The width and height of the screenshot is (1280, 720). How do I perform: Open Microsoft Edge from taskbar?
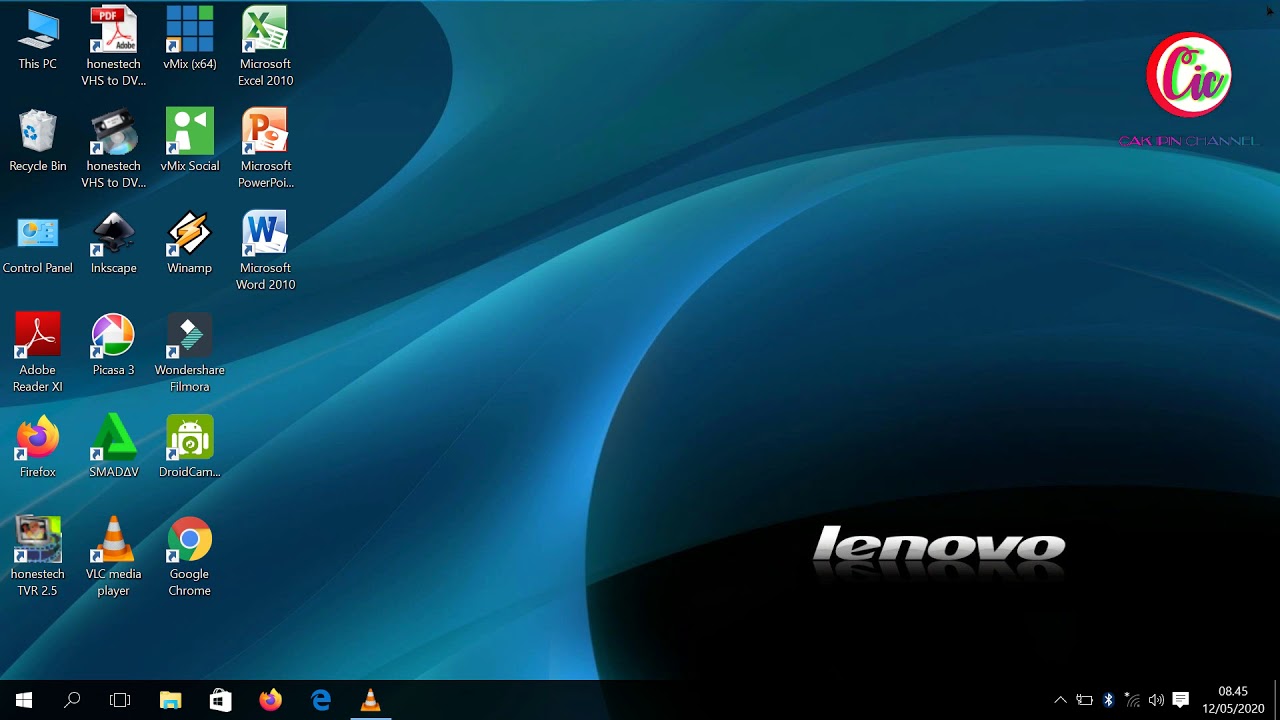320,700
